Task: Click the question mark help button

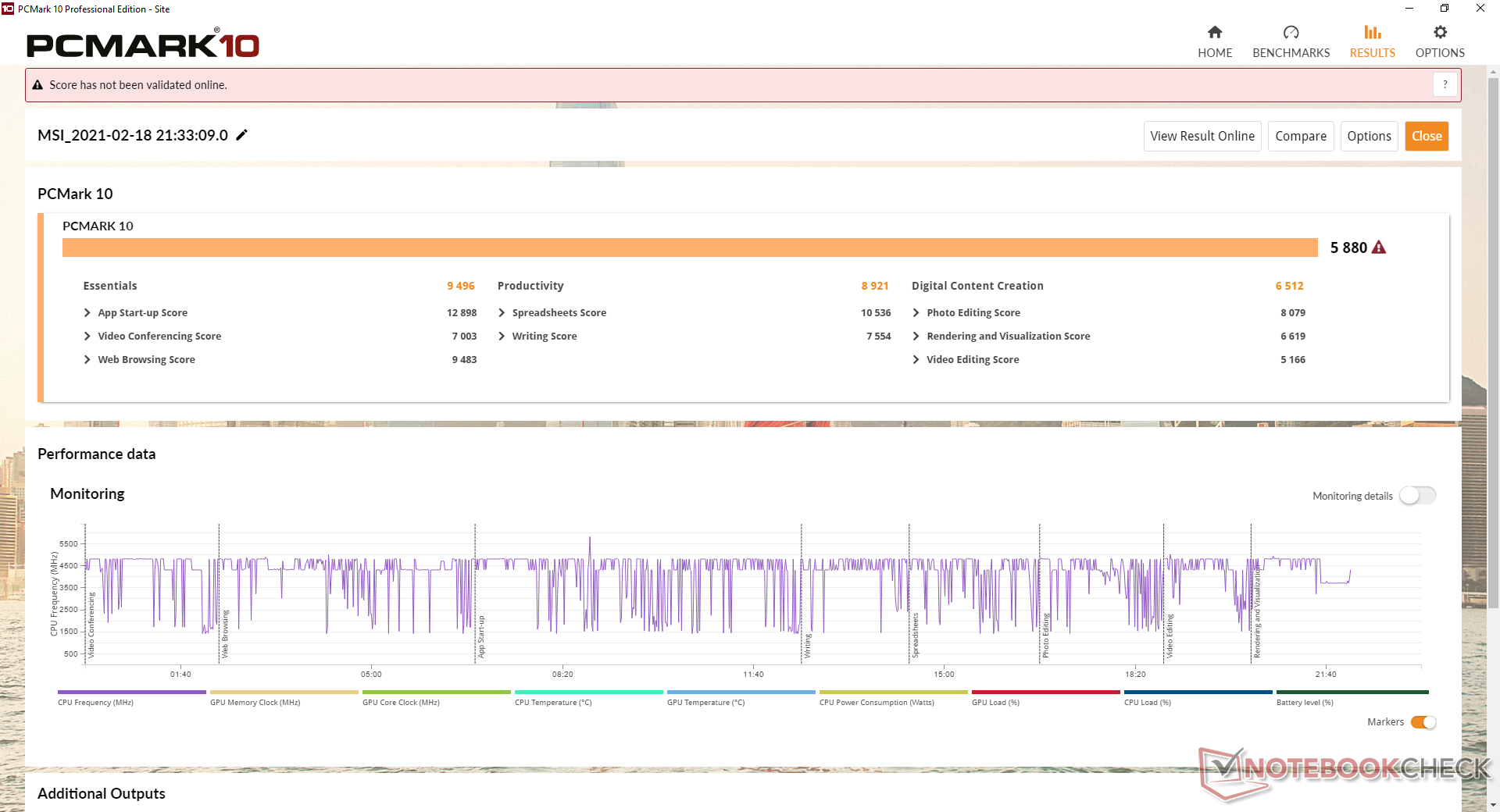Action: pyautogui.click(x=1445, y=84)
